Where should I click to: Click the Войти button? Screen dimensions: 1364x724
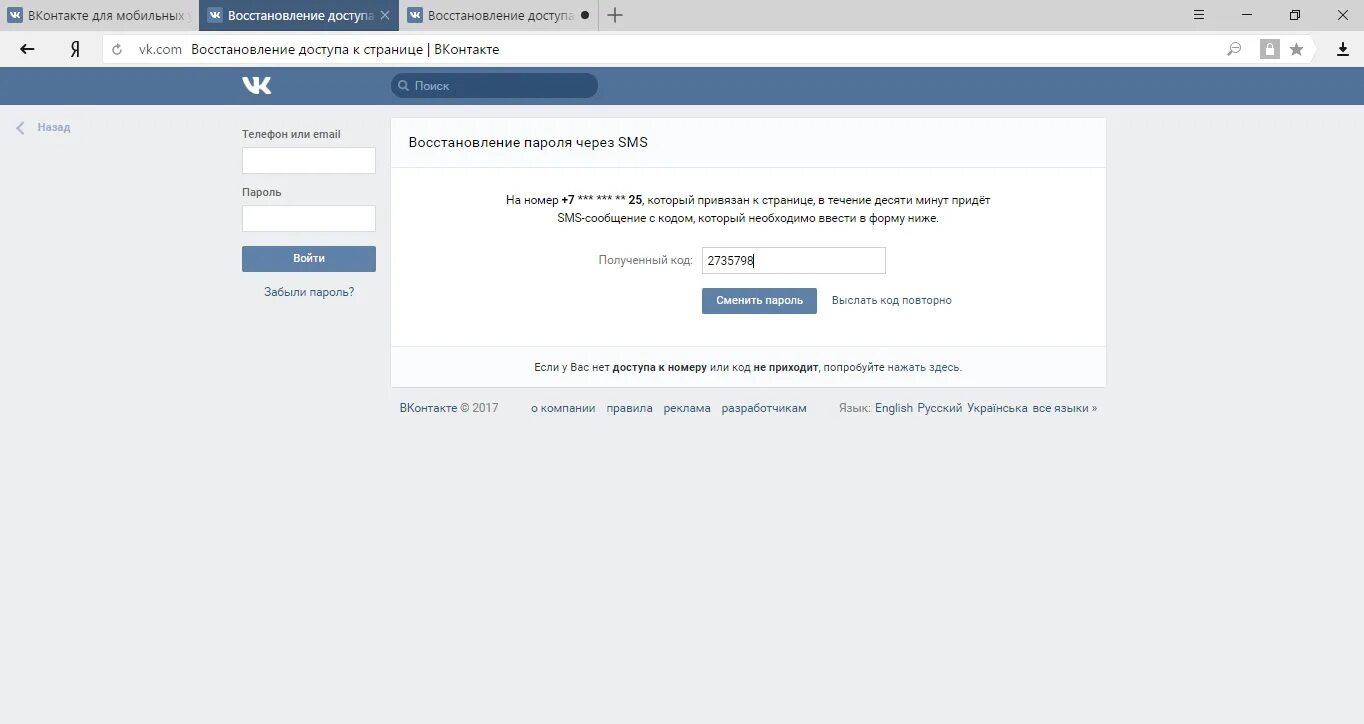coord(309,259)
